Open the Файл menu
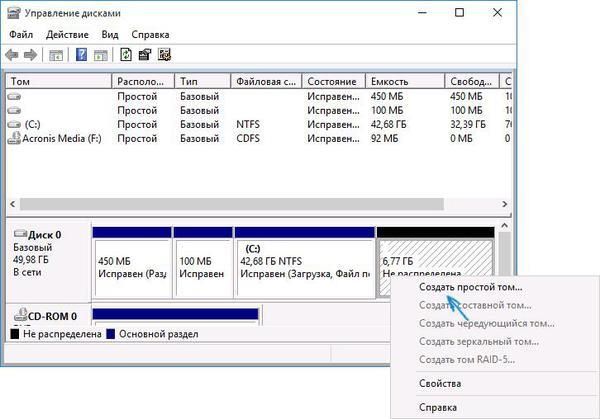 click(x=21, y=35)
